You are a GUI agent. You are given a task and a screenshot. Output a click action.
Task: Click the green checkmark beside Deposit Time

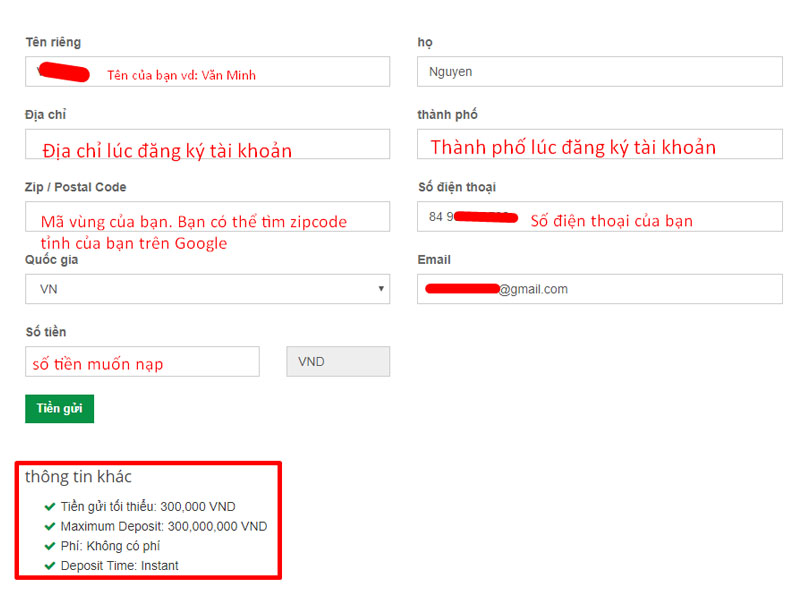50,566
